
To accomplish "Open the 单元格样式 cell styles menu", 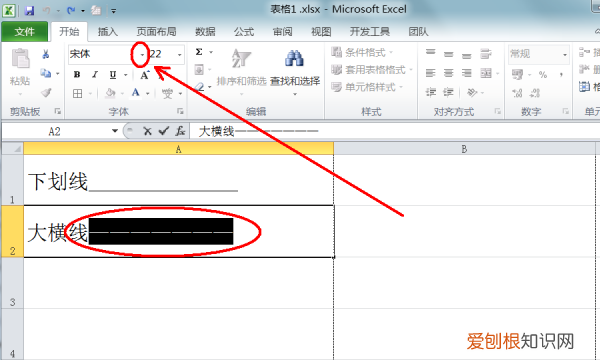I will pyautogui.click(x=367, y=87).
